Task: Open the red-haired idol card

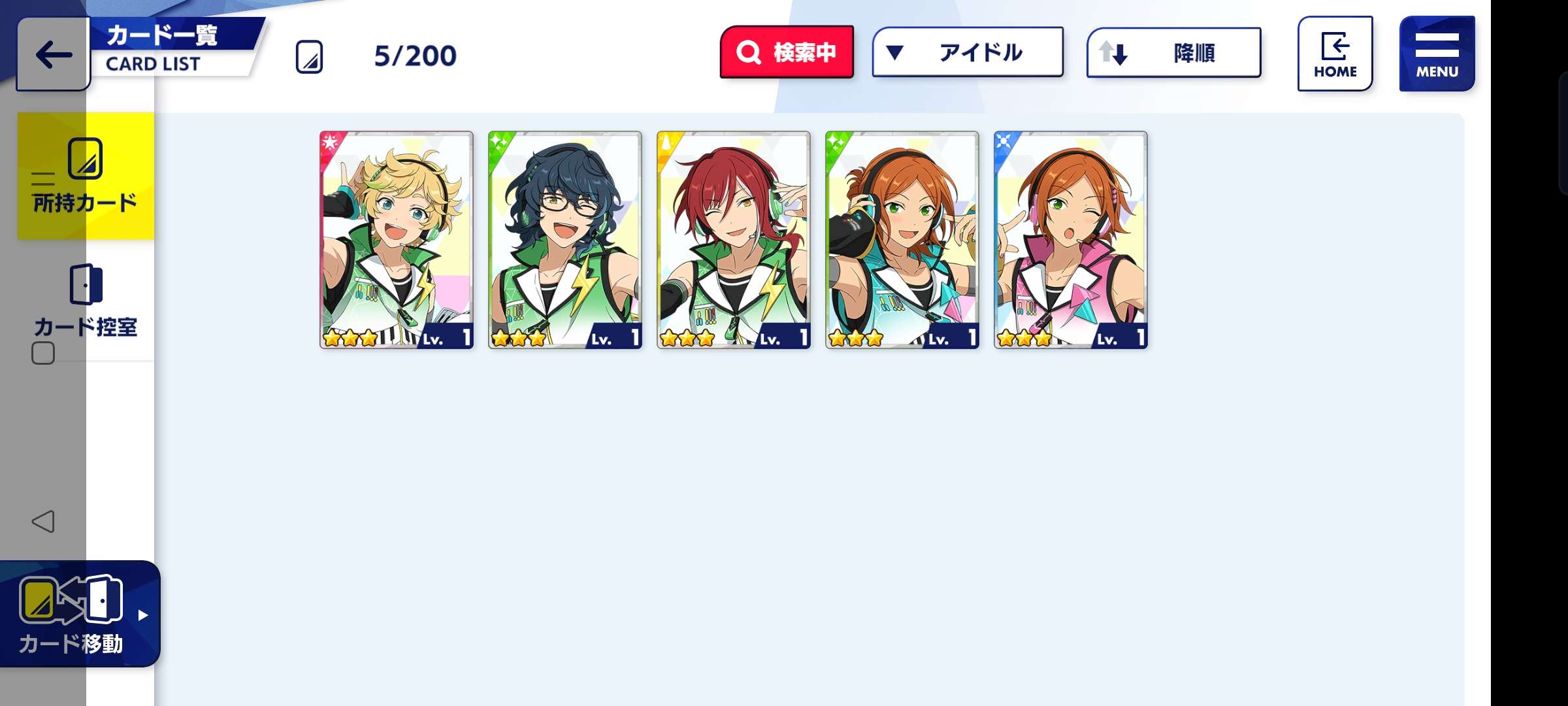Action: coord(734,240)
